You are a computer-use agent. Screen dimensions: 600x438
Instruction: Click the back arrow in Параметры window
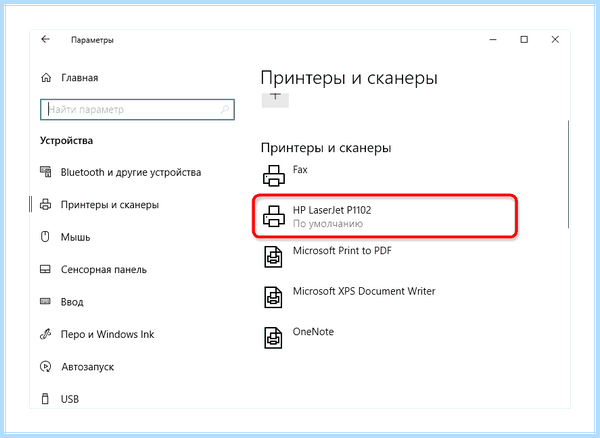click(x=46, y=39)
